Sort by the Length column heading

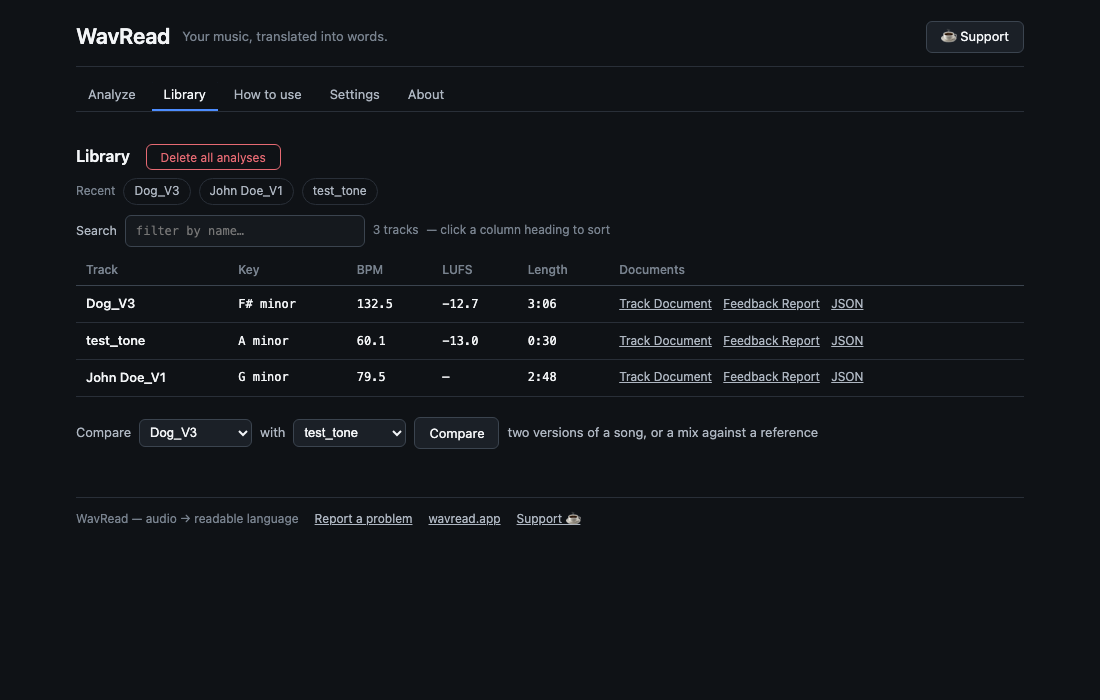pyautogui.click(x=547, y=270)
